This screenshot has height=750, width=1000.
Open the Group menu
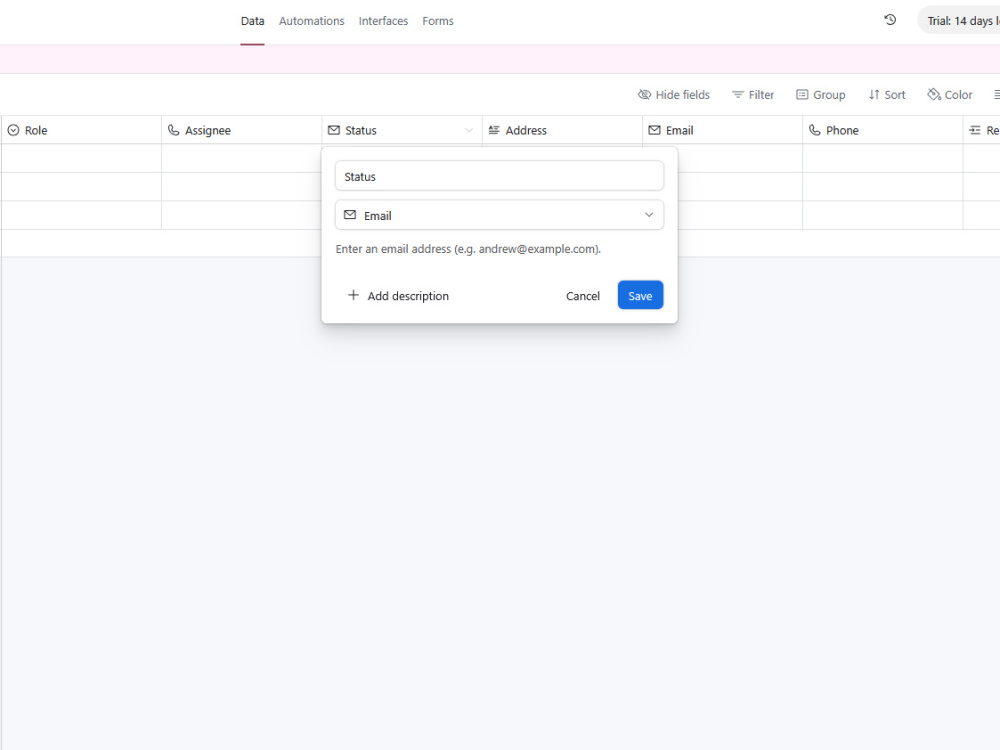[x=821, y=94]
